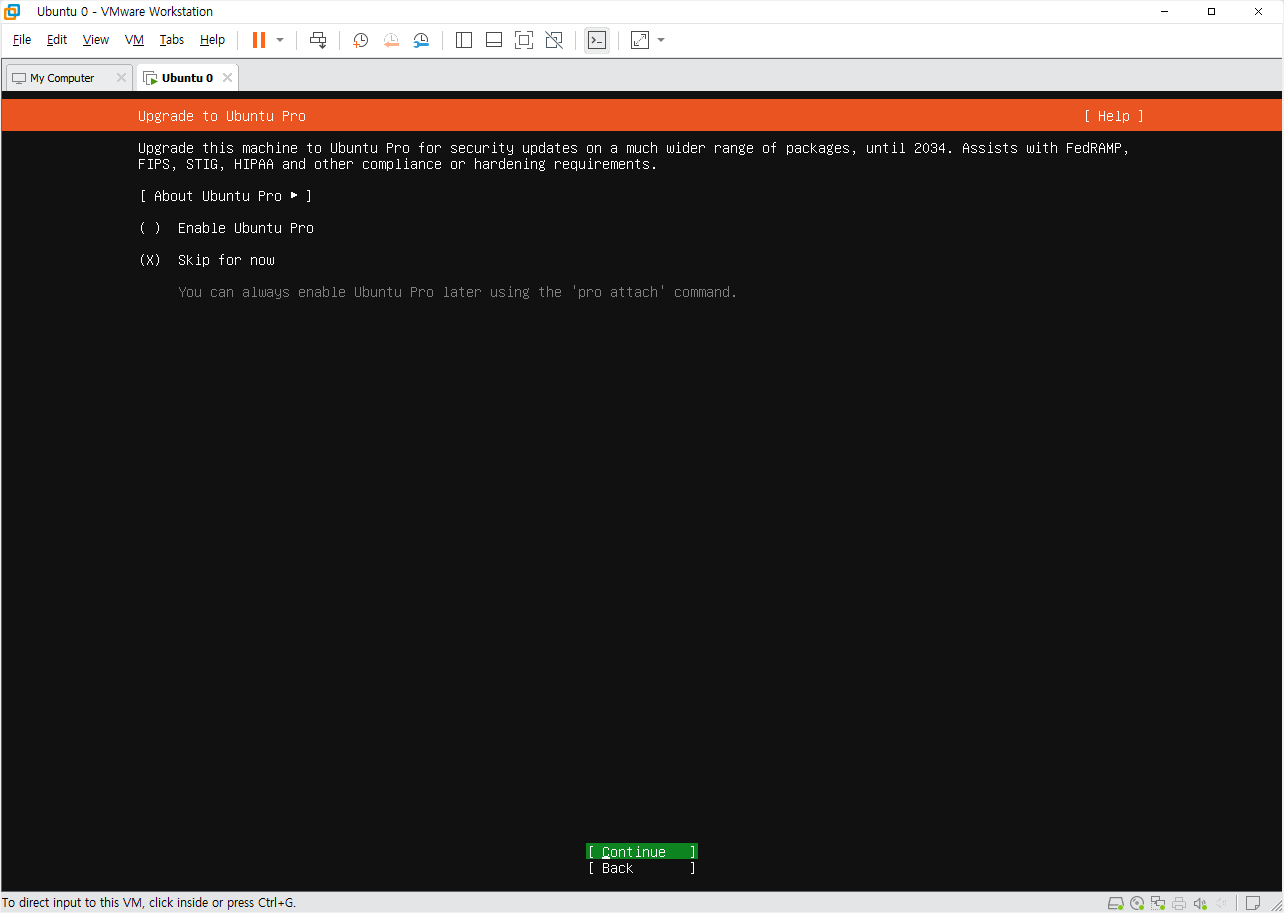Enter full screen mode

[x=524, y=40]
